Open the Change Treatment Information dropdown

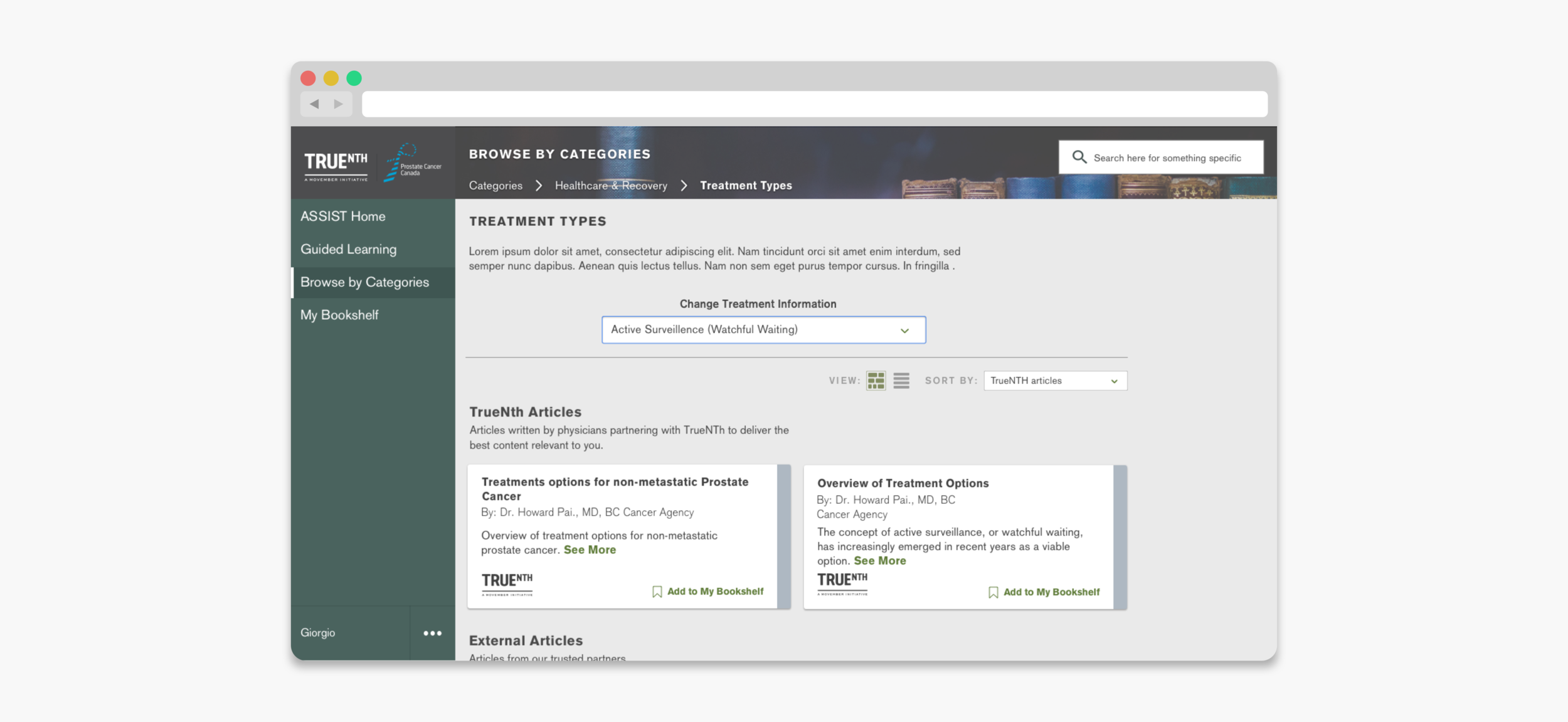pos(763,330)
